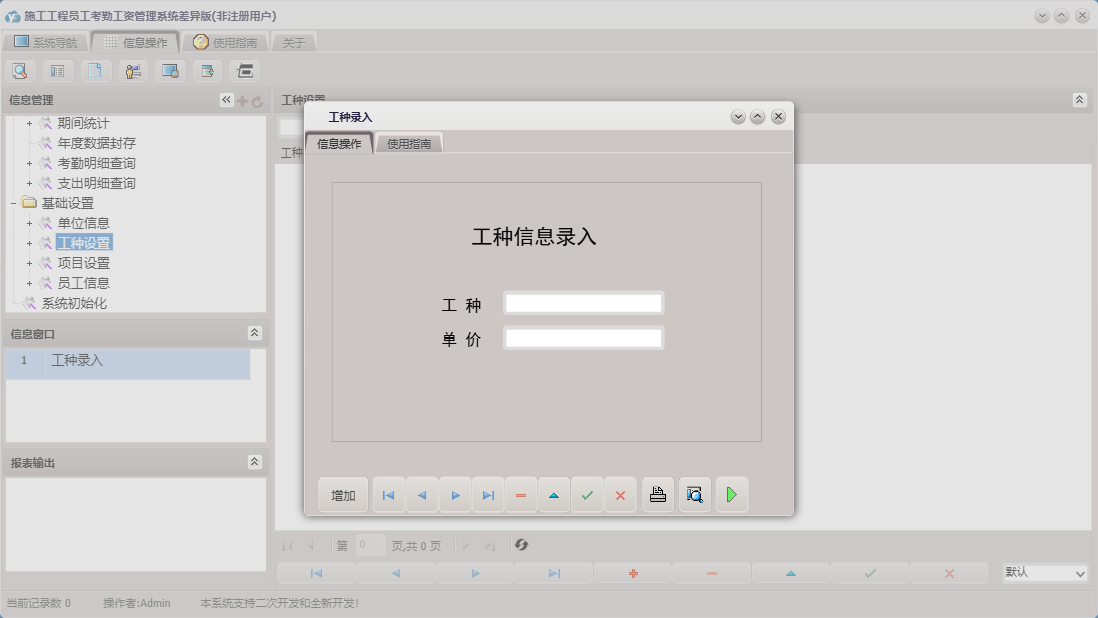Click the plus icon in 信息管理 header
This screenshot has height=618, width=1098.
[242, 101]
